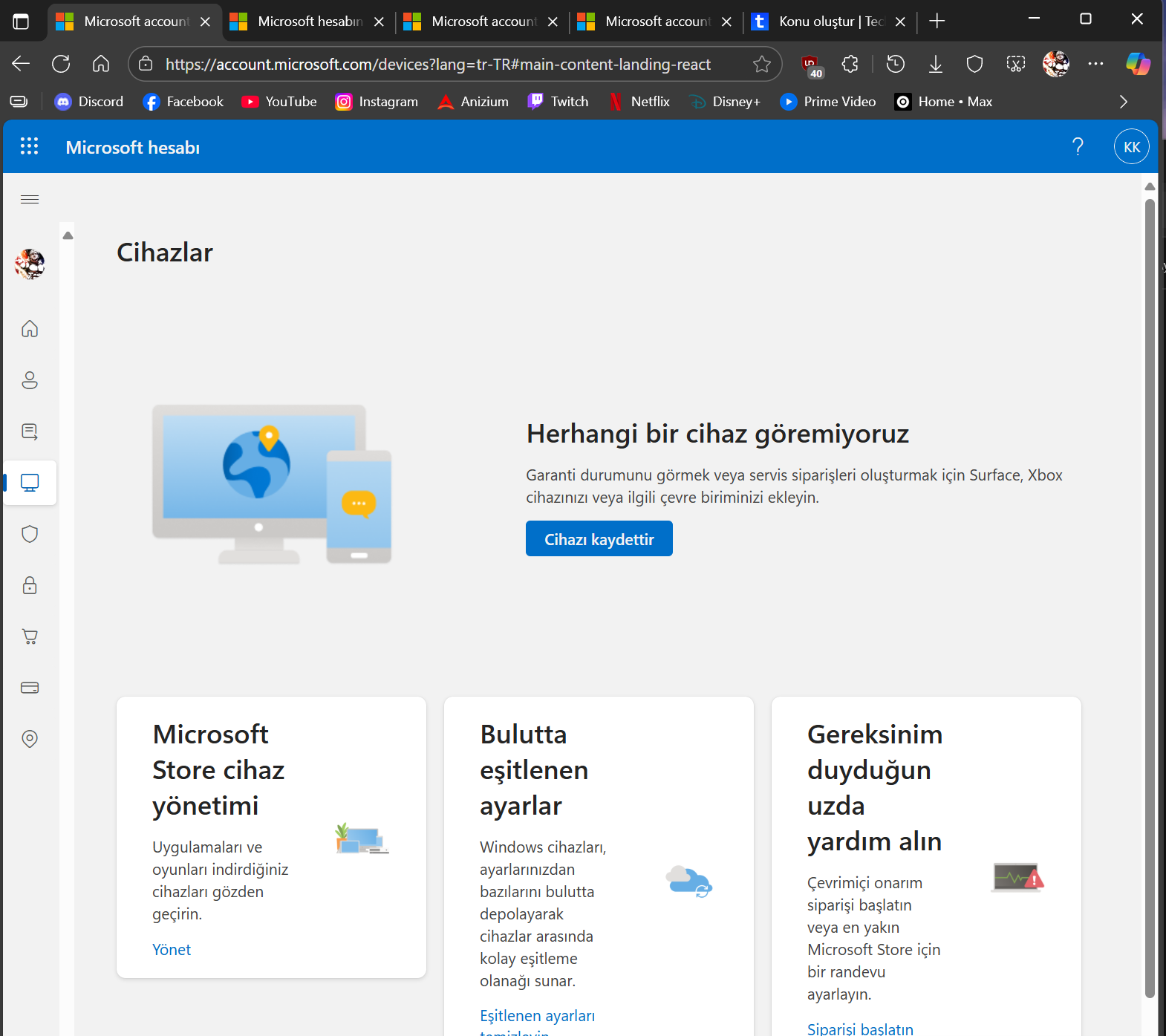Switch to the third Microsoft account tab
This screenshot has height=1036, width=1166.
click(482, 22)
